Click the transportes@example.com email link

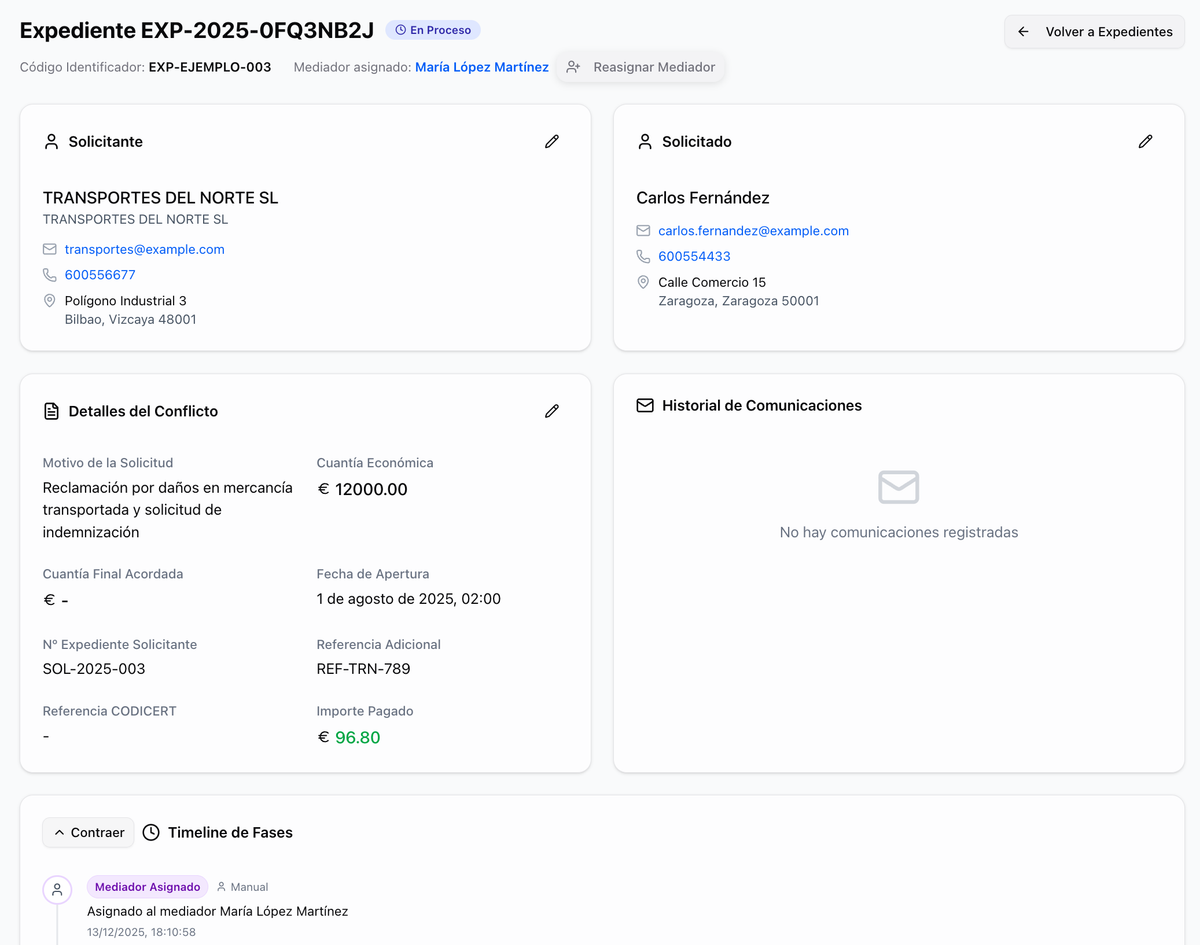(x=144, y=249)
